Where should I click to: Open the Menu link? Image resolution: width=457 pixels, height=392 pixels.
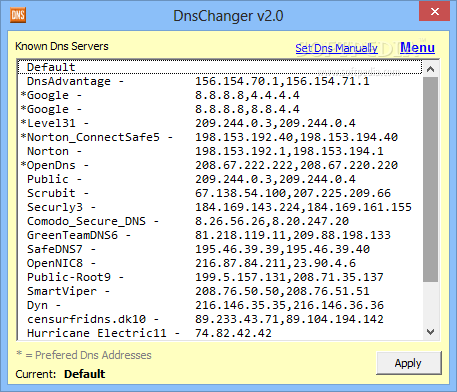click(417, 48)
